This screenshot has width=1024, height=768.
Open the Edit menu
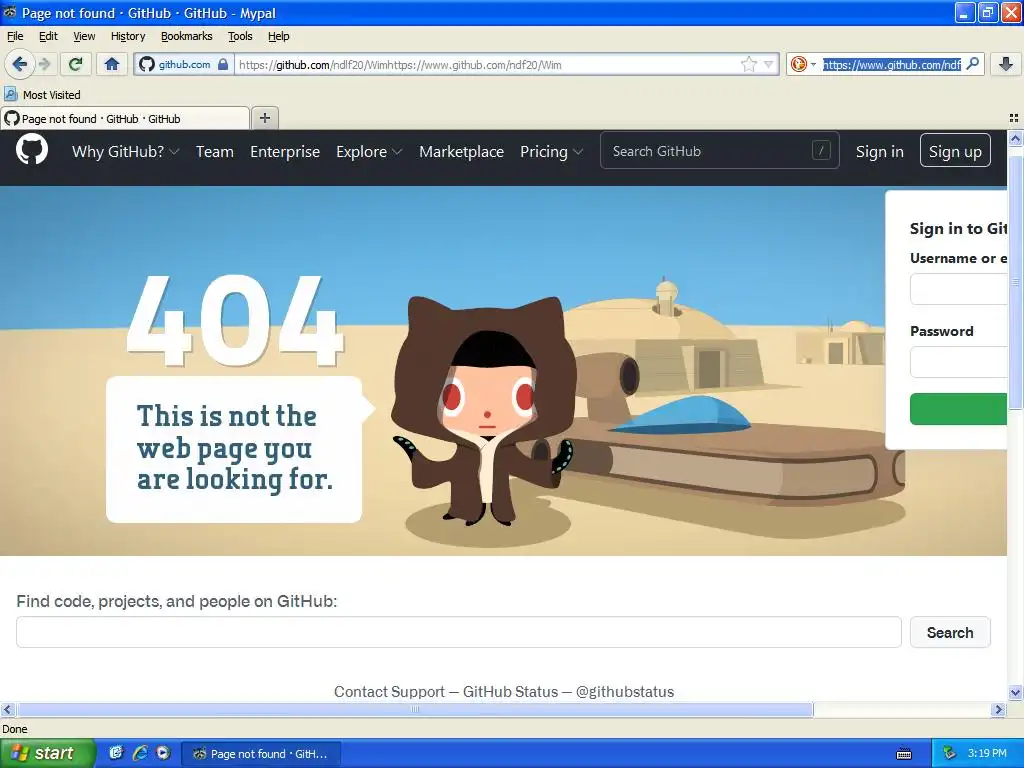click(x=48, y=36)
